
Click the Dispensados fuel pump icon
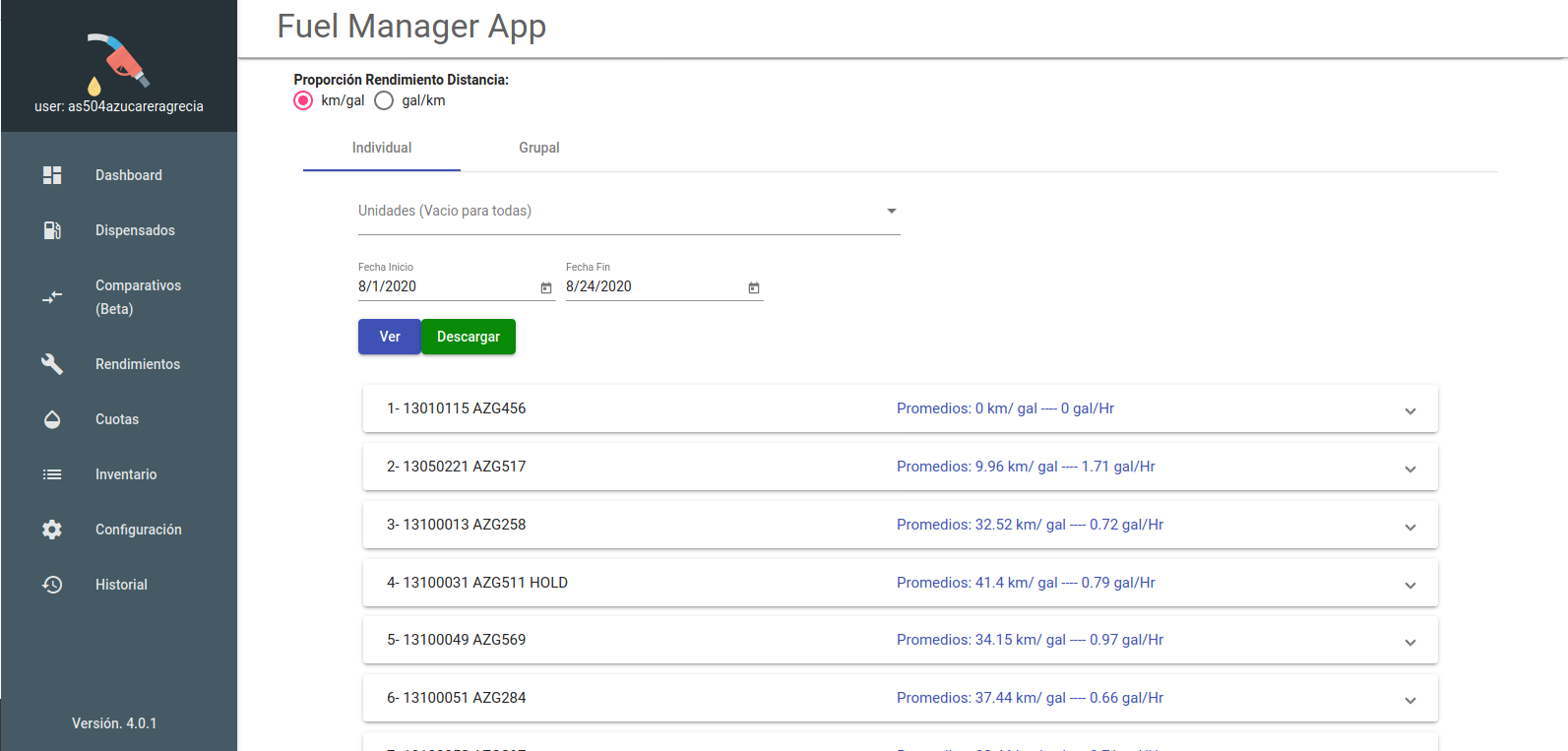52,230
